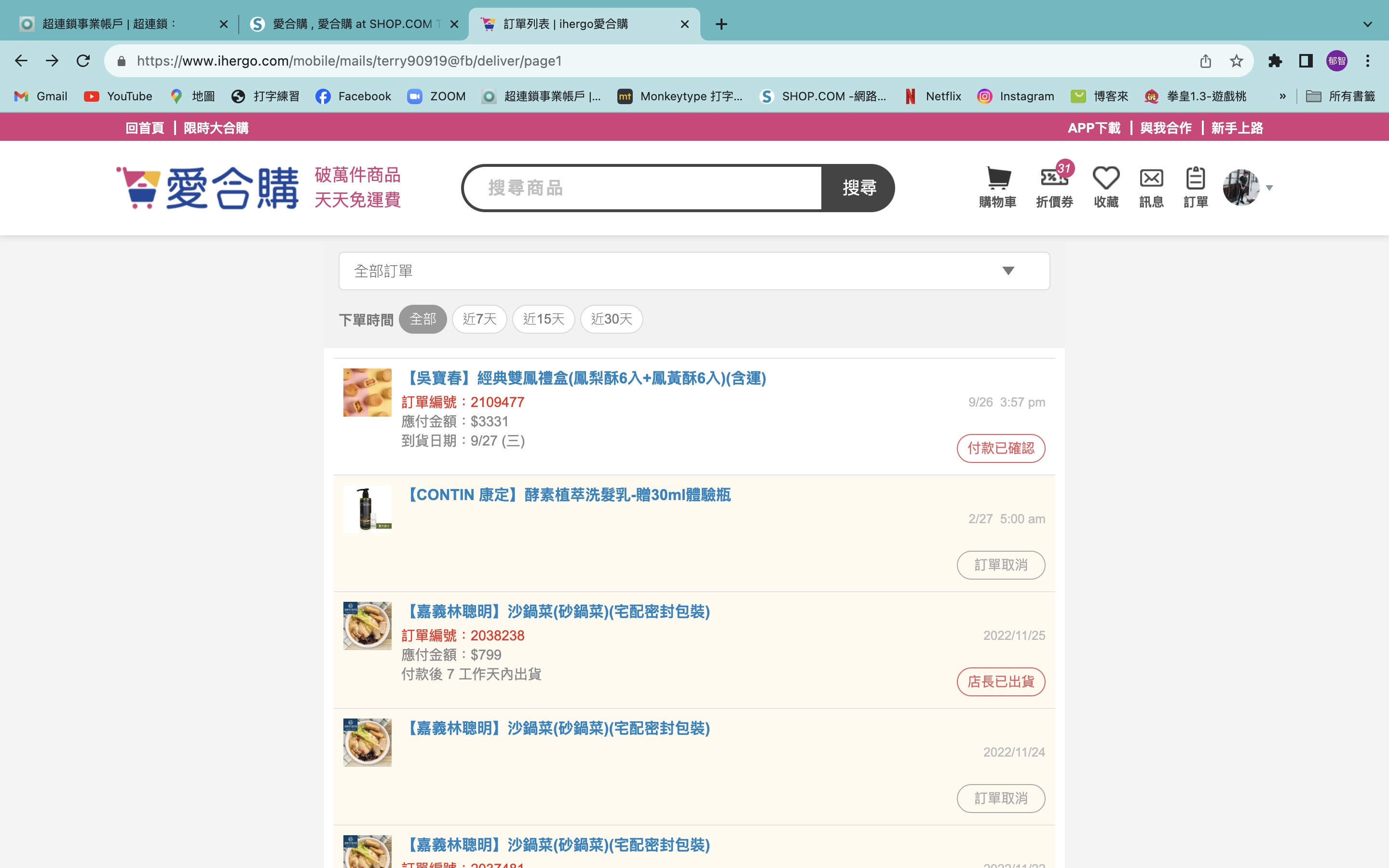Screen dimensions: 1389x868
Task: Click the CONTIN shampoo bottle thumbnail
Action: (x=368, y=509)
